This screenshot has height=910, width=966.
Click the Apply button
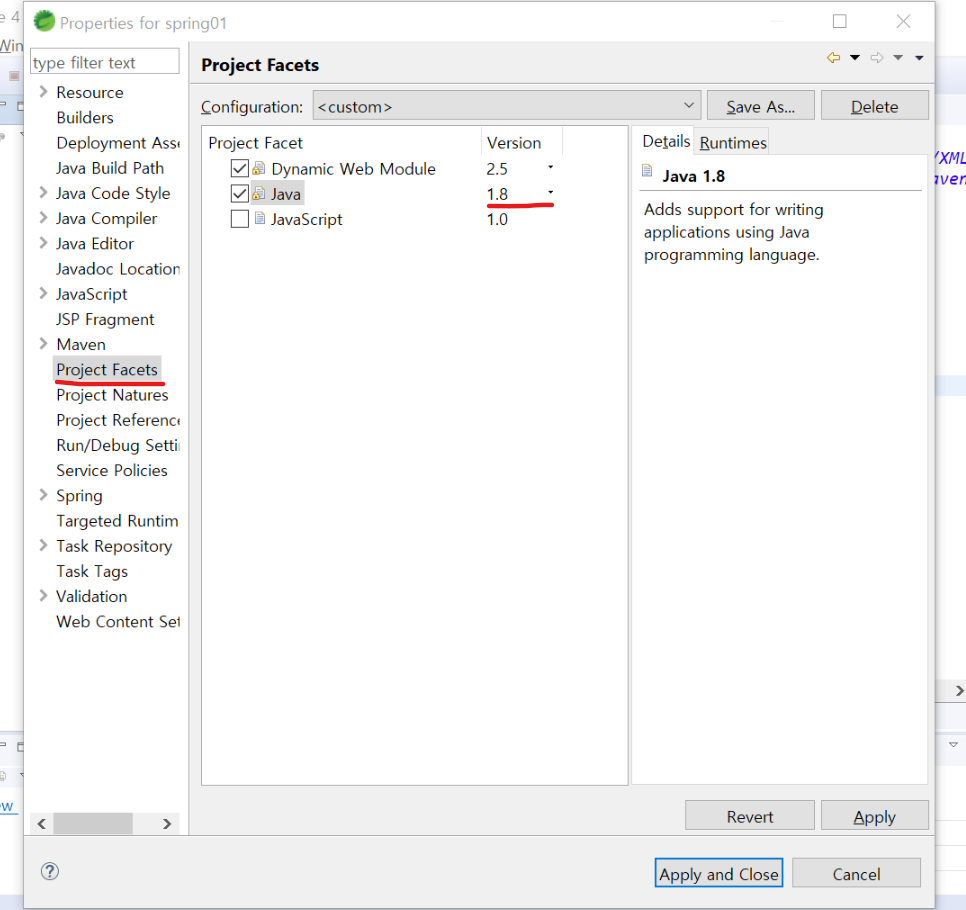pyautogui.click(x=874, y=816)
